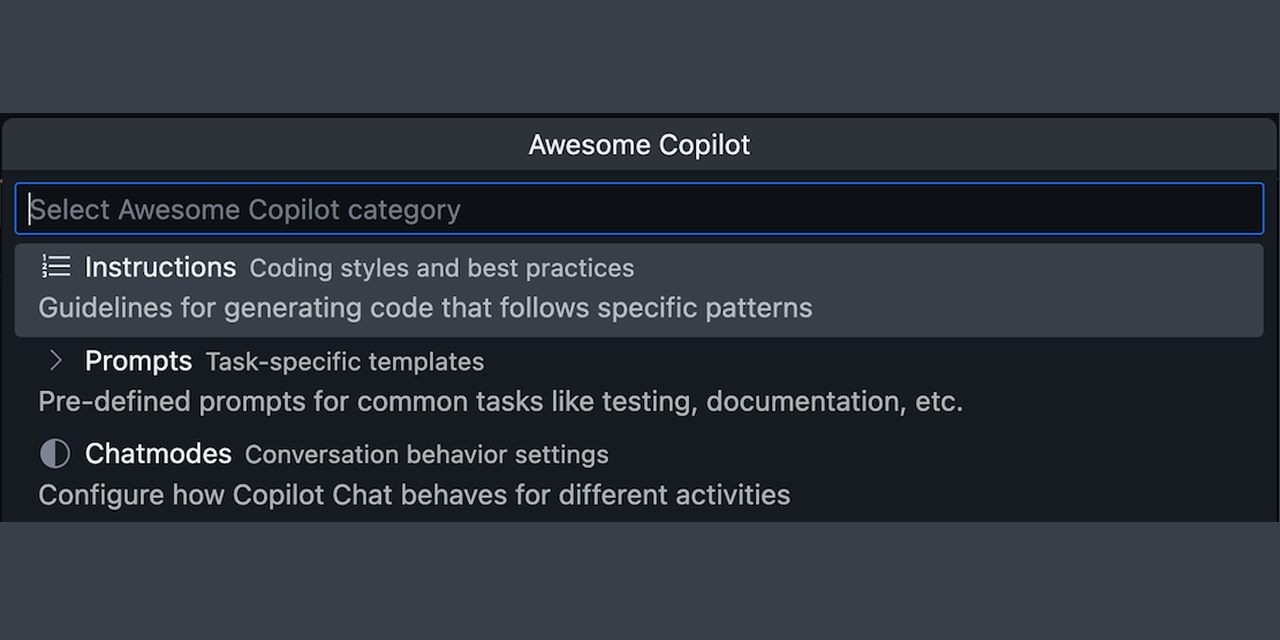Select the numbered-list symbol in the Instructions row

click(55, 266)
